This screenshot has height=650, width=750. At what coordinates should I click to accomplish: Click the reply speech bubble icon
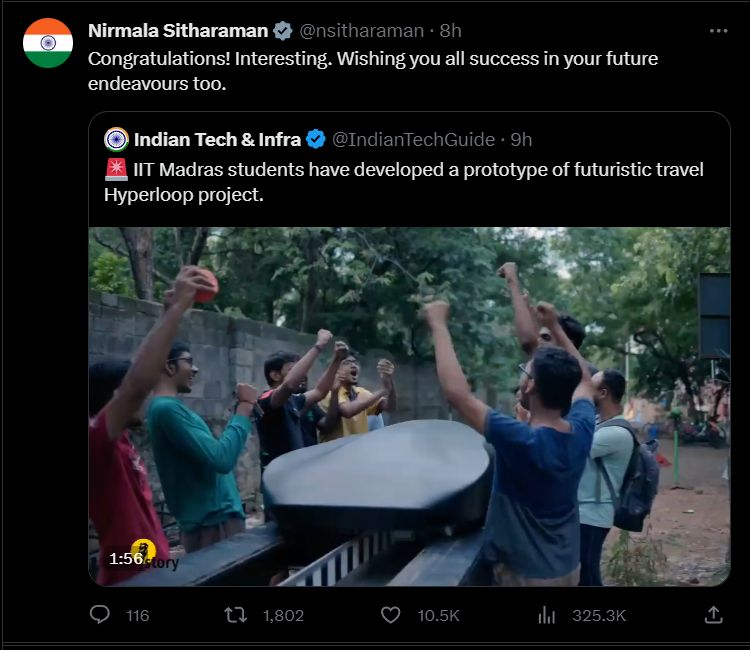100,615
